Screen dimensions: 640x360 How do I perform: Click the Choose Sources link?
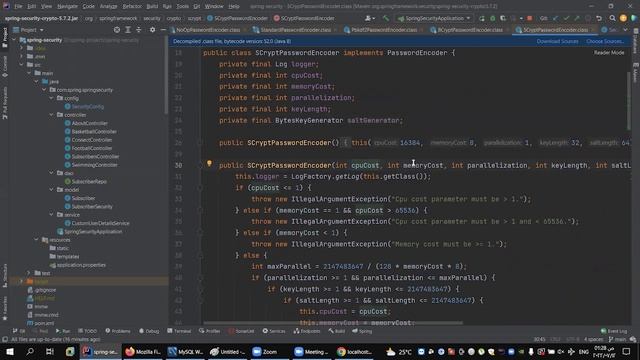605,41
